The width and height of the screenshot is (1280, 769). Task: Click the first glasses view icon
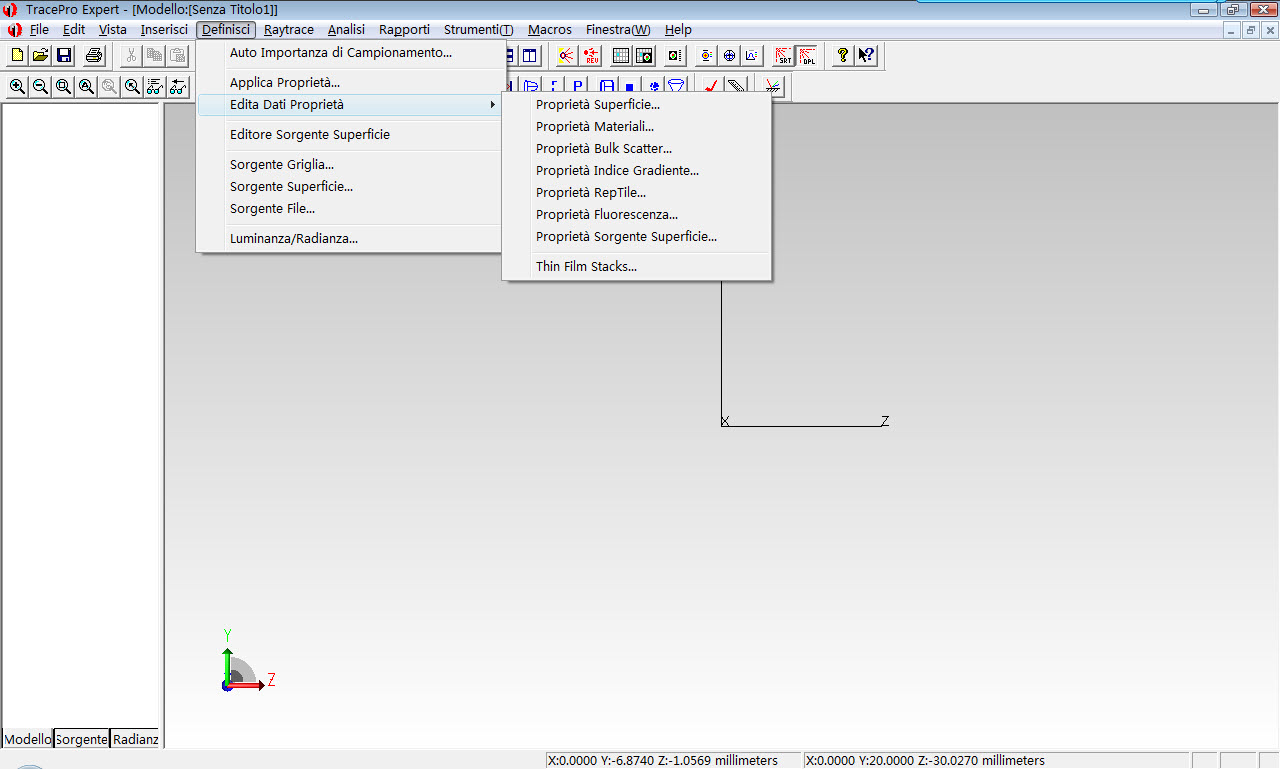[x=155, y=87]
